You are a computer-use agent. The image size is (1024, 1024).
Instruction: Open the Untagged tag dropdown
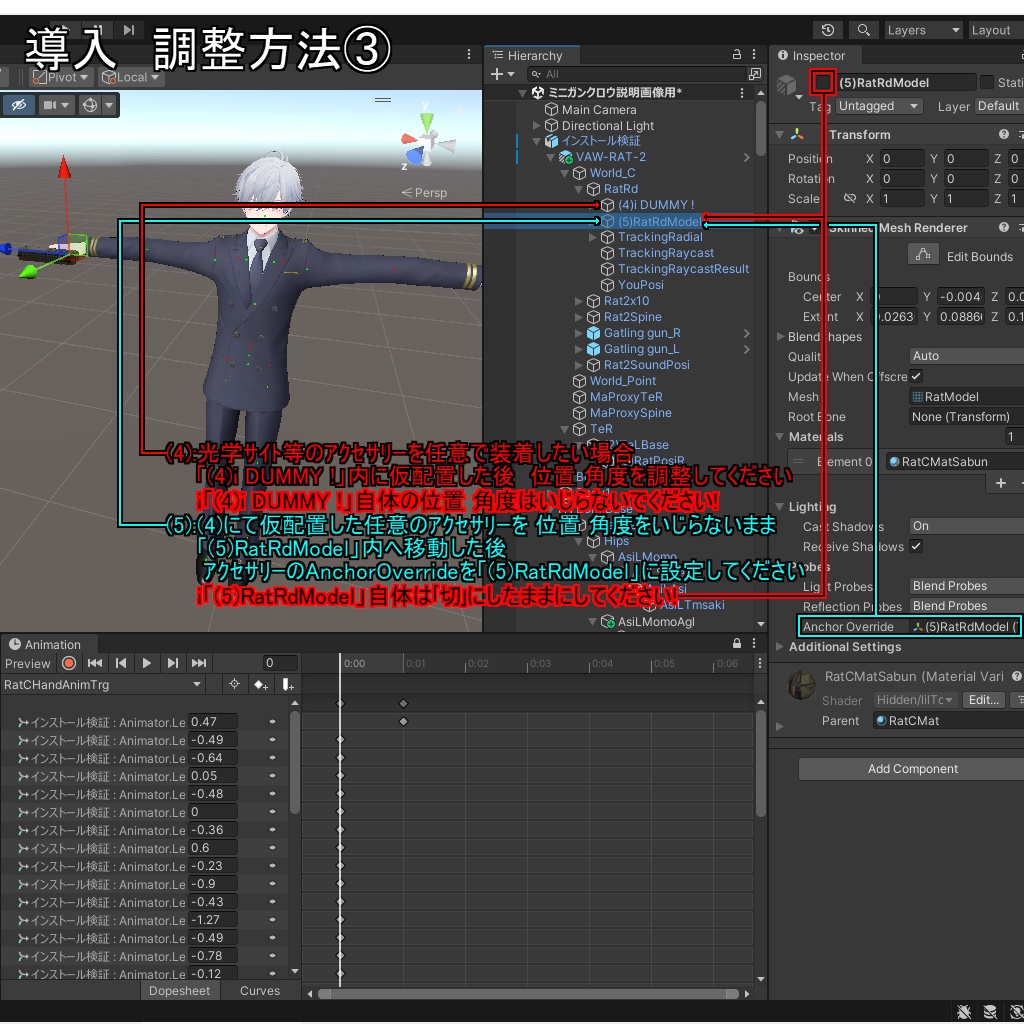pyautogui.click(x=879, y=106)
